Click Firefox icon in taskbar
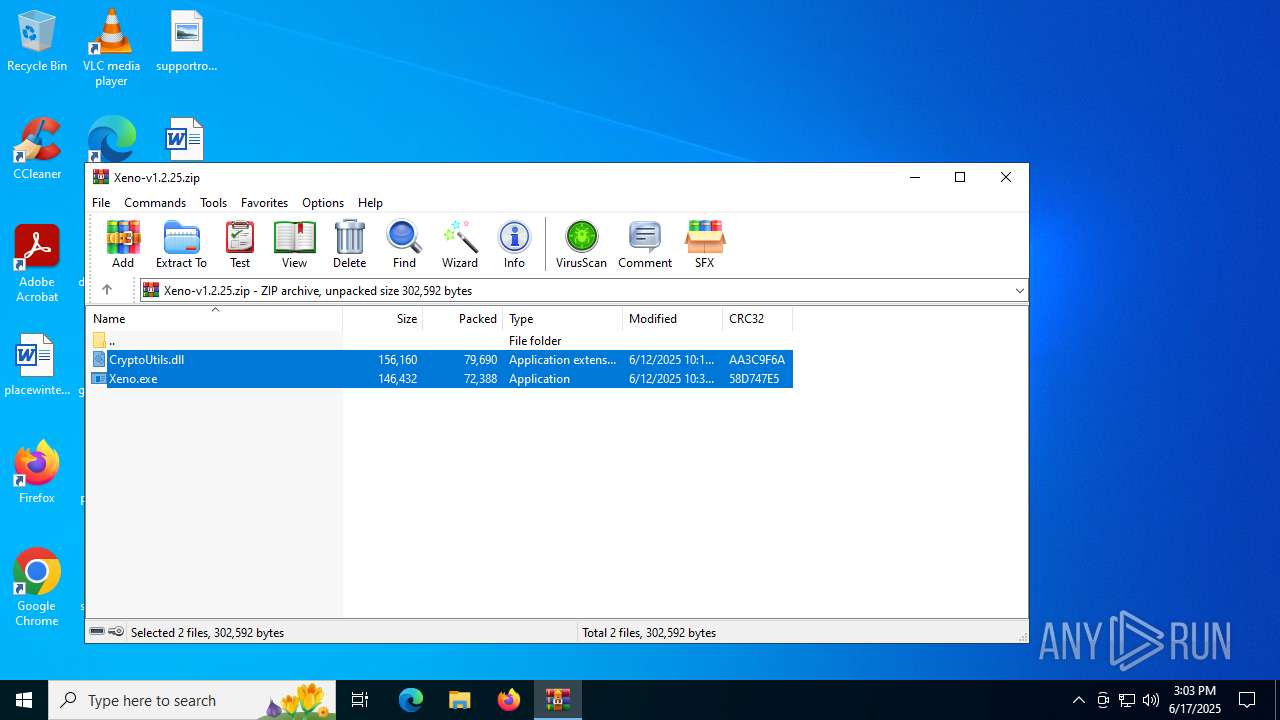 click(509, 700)
